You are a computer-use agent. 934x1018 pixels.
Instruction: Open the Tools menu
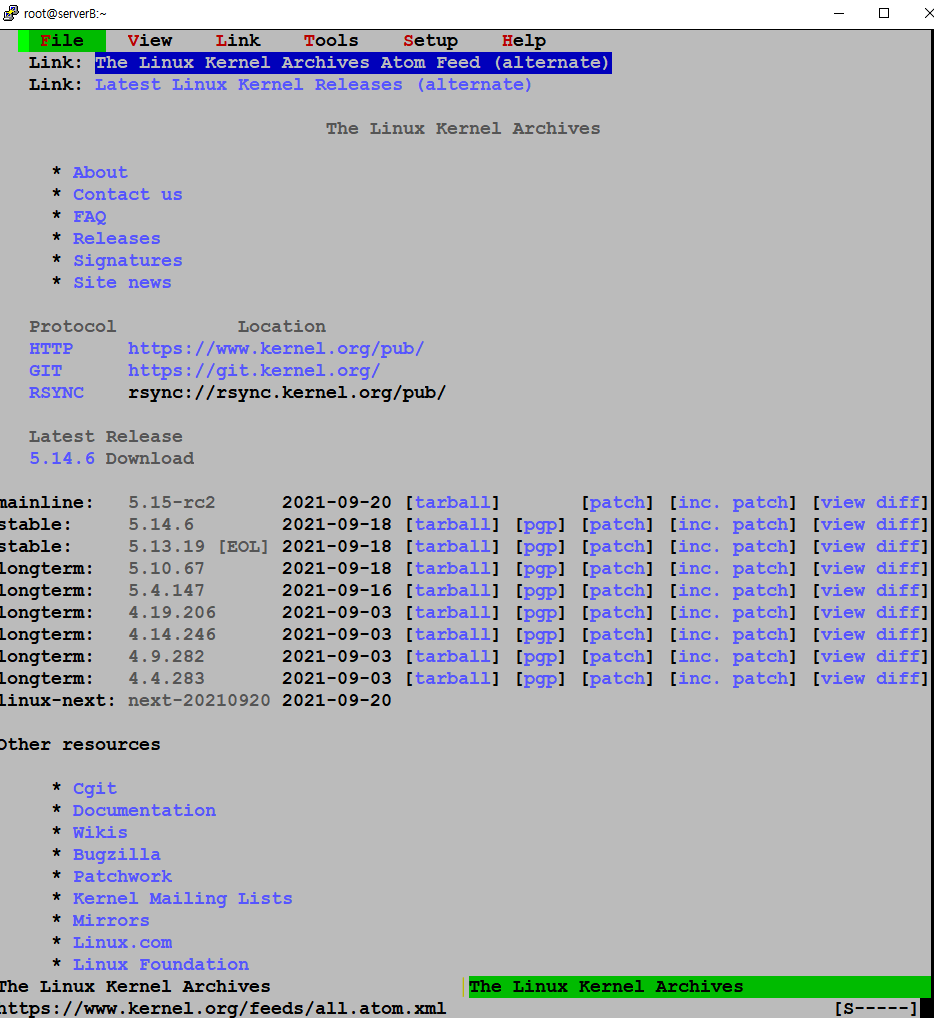(331, 40)
